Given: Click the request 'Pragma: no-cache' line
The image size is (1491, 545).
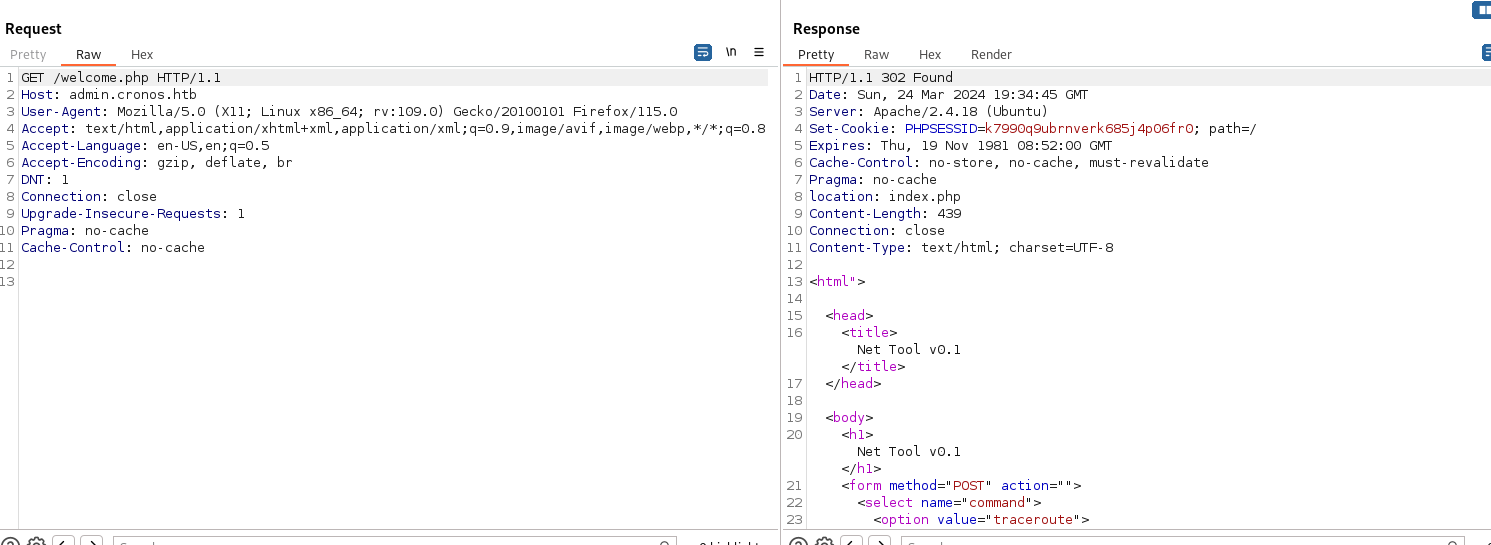Looking at the screenshot, I should click(85, 231).
